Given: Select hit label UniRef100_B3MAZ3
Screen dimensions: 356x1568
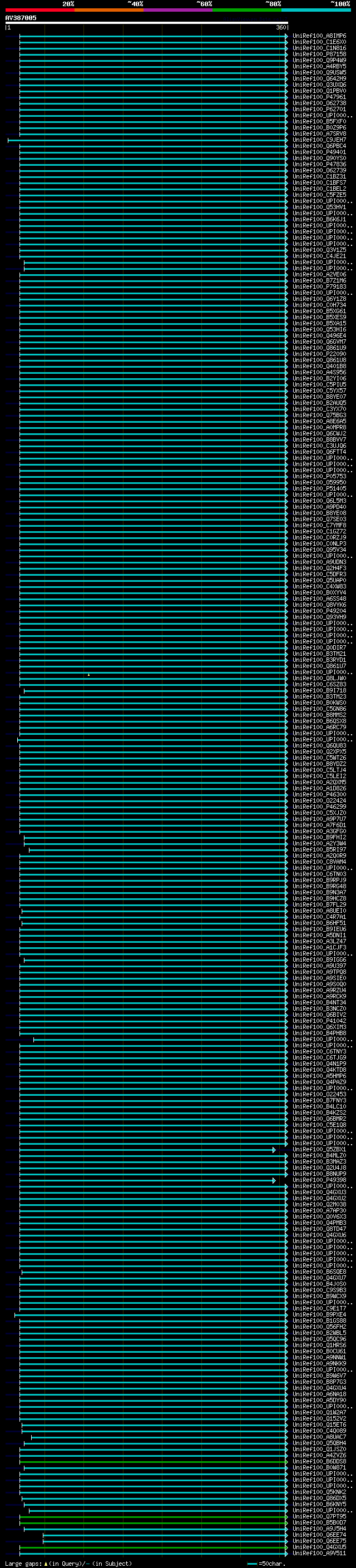Looking at the screenshot, I should (x=319, y=1162).
